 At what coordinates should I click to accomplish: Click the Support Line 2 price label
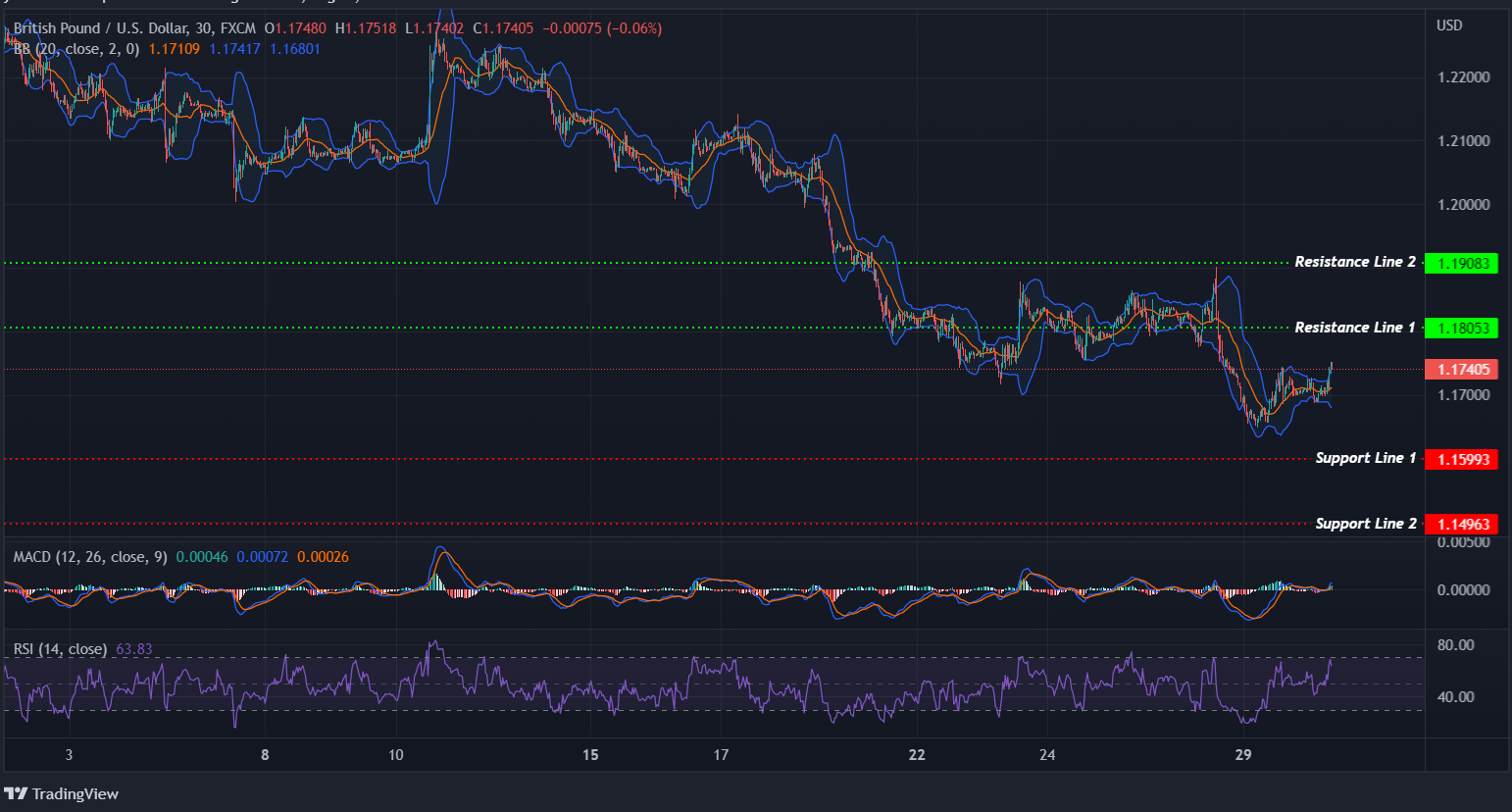pos(1462,524)
